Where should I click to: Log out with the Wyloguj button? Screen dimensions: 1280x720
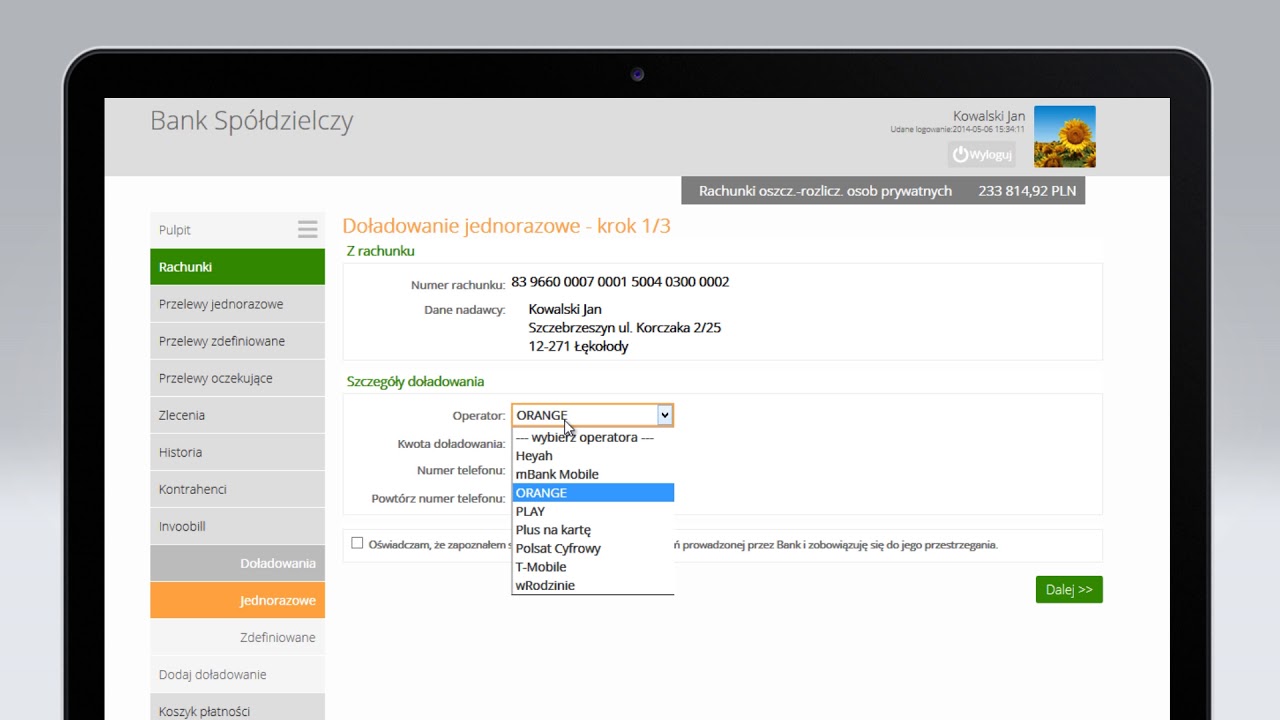click(981, 154)
